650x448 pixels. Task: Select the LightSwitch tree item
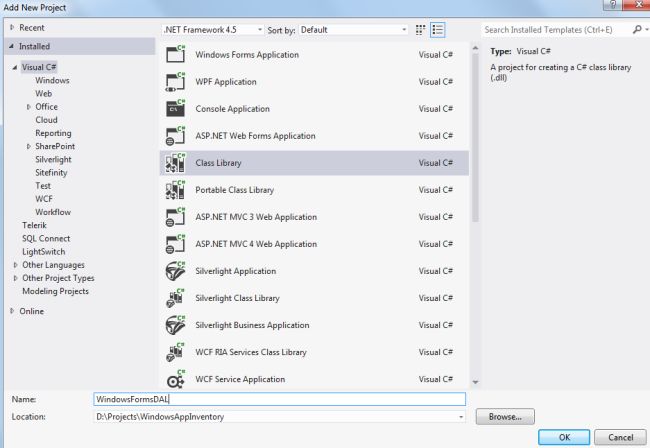click(x=44, y=252)
